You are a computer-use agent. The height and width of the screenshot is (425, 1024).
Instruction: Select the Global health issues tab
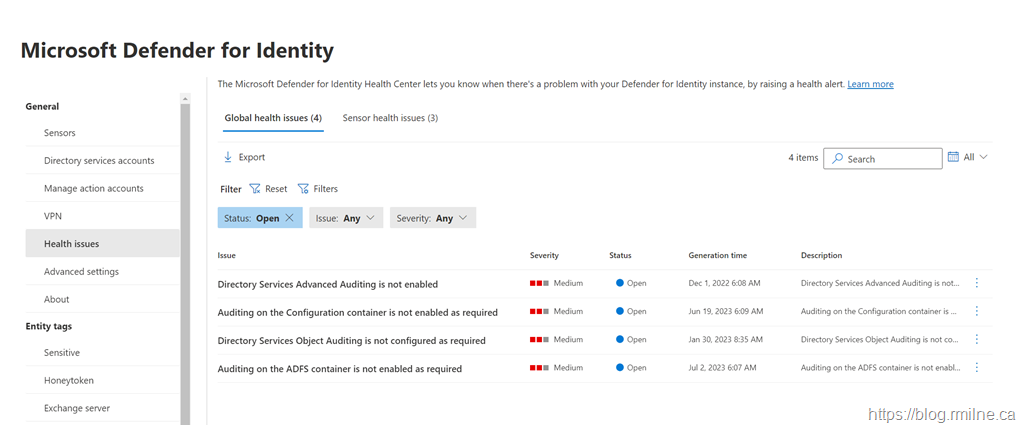272,118
